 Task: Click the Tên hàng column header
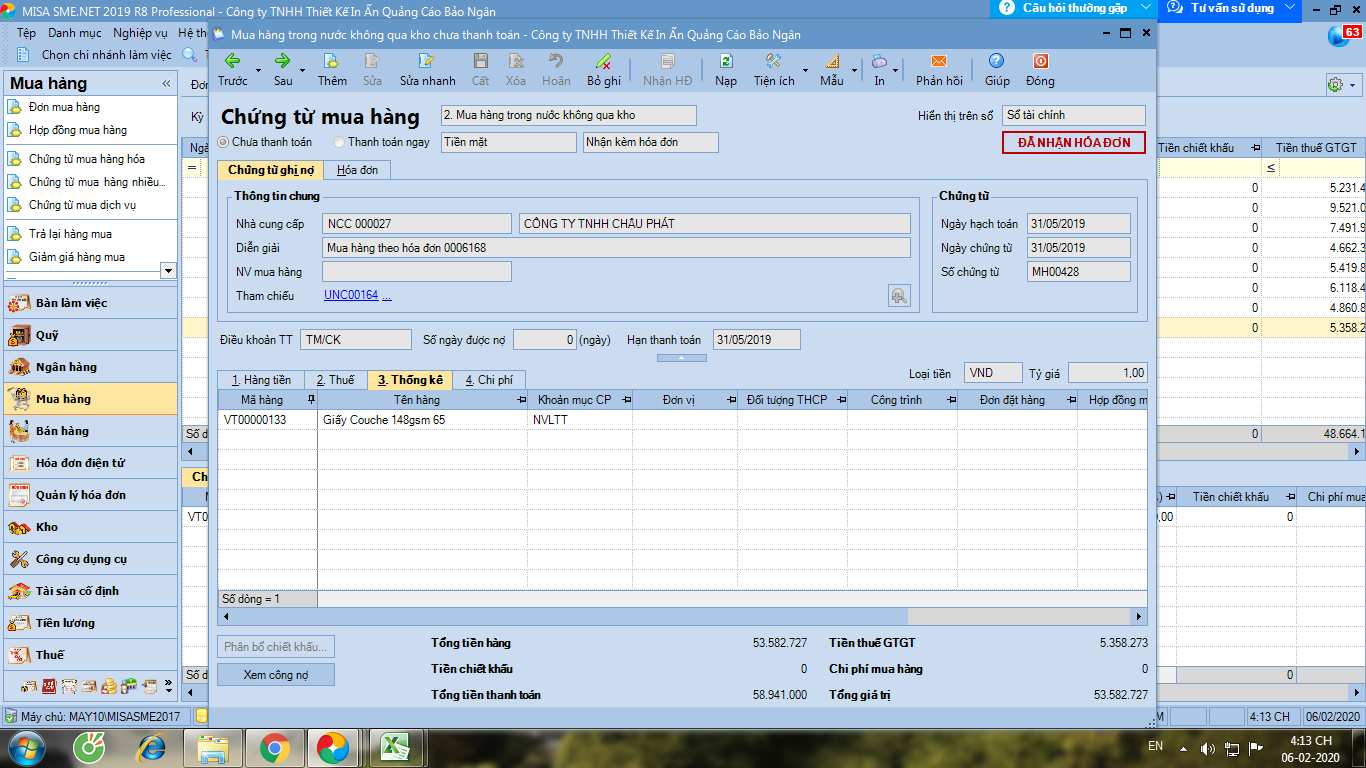click(423, 400)
